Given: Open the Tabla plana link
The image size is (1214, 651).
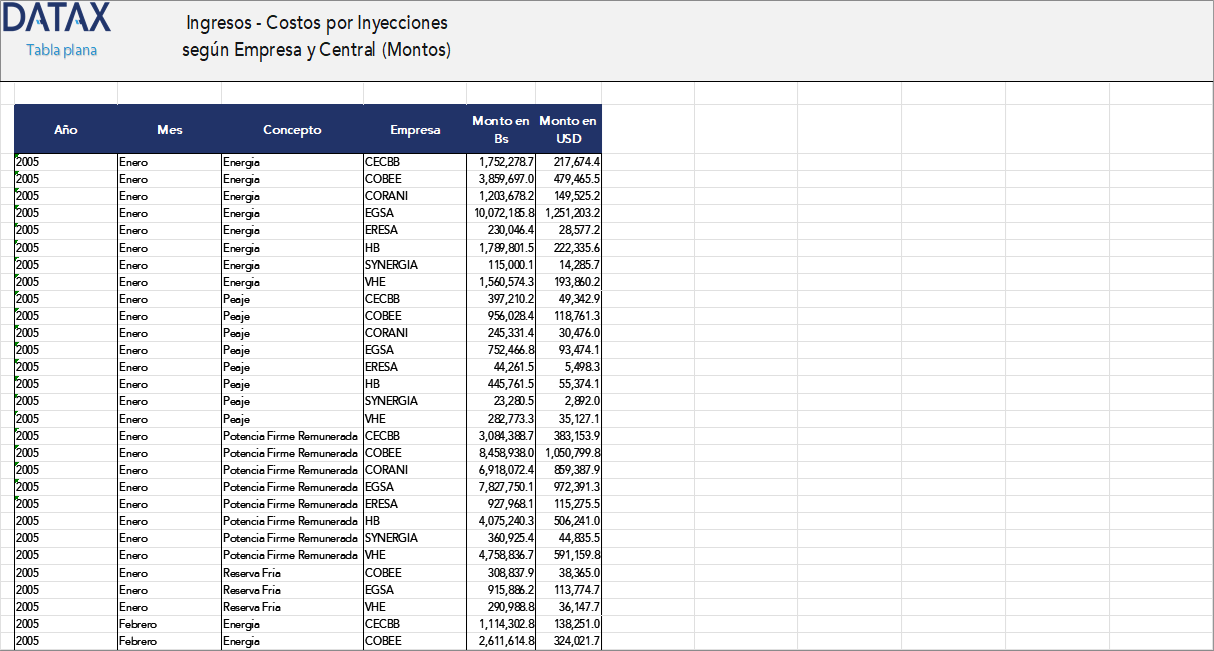Looking at the screenshot, I should point(62,50).
